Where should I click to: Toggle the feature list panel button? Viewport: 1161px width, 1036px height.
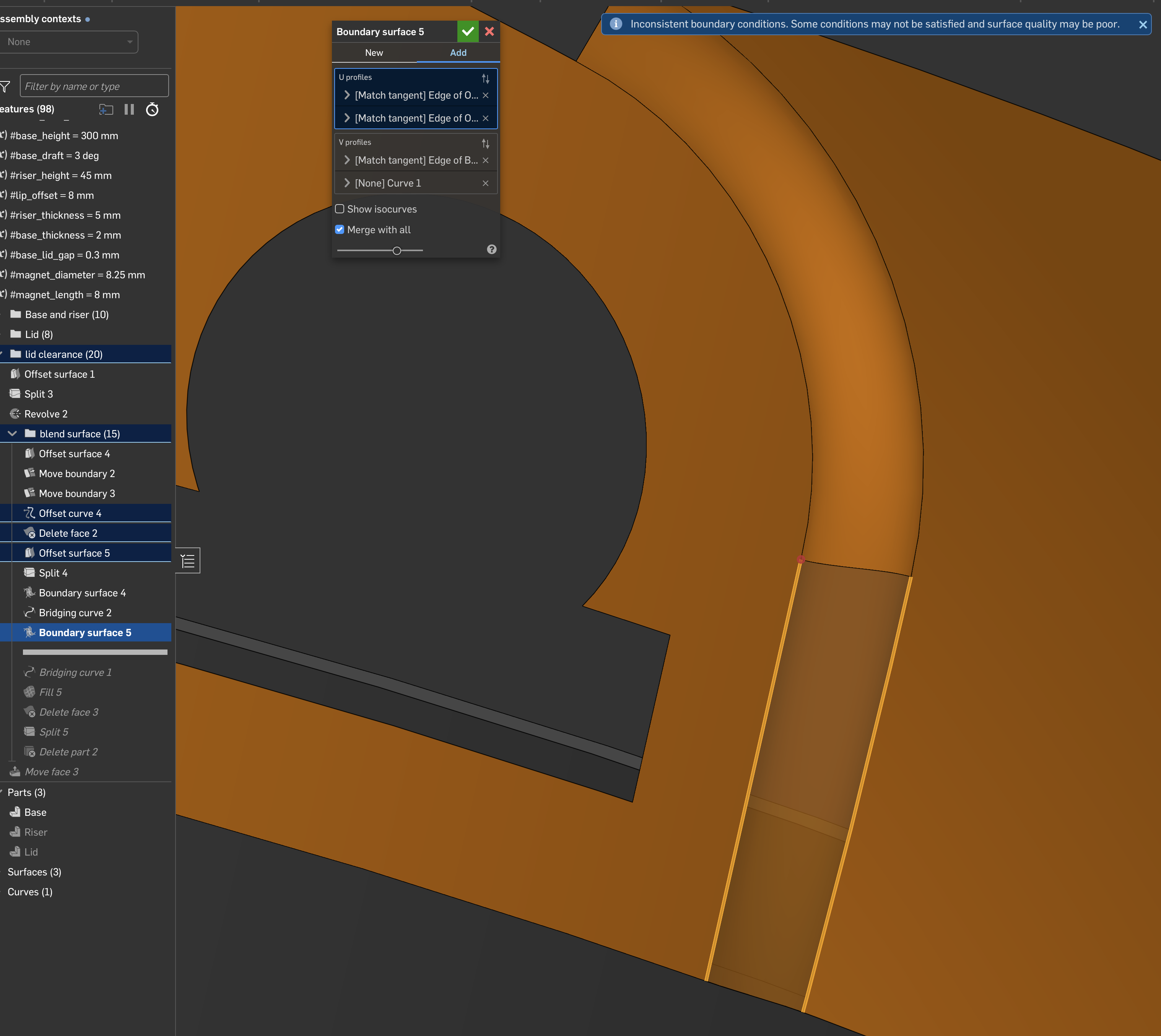coord(188,561)
